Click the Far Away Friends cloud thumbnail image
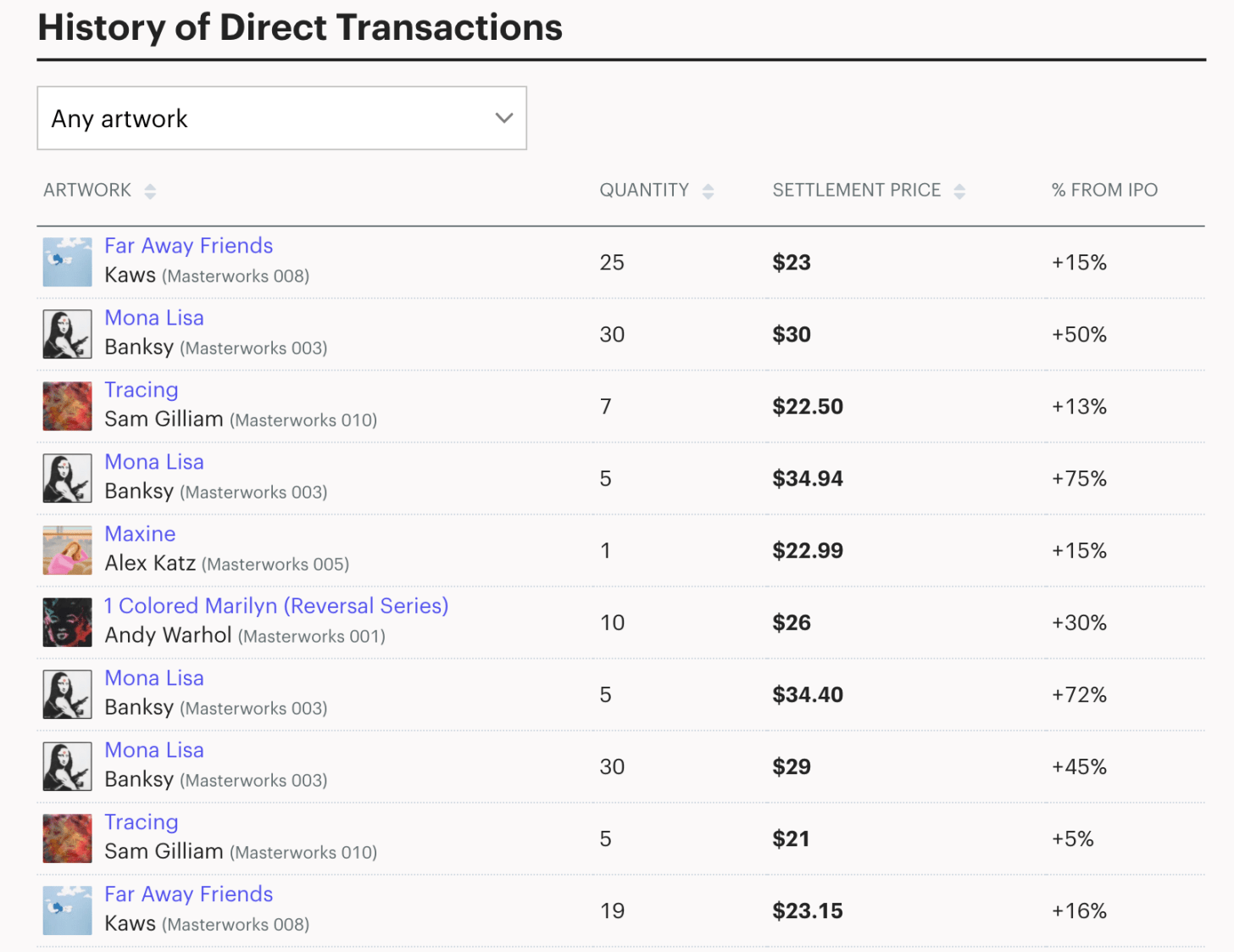 click(67, 262)
